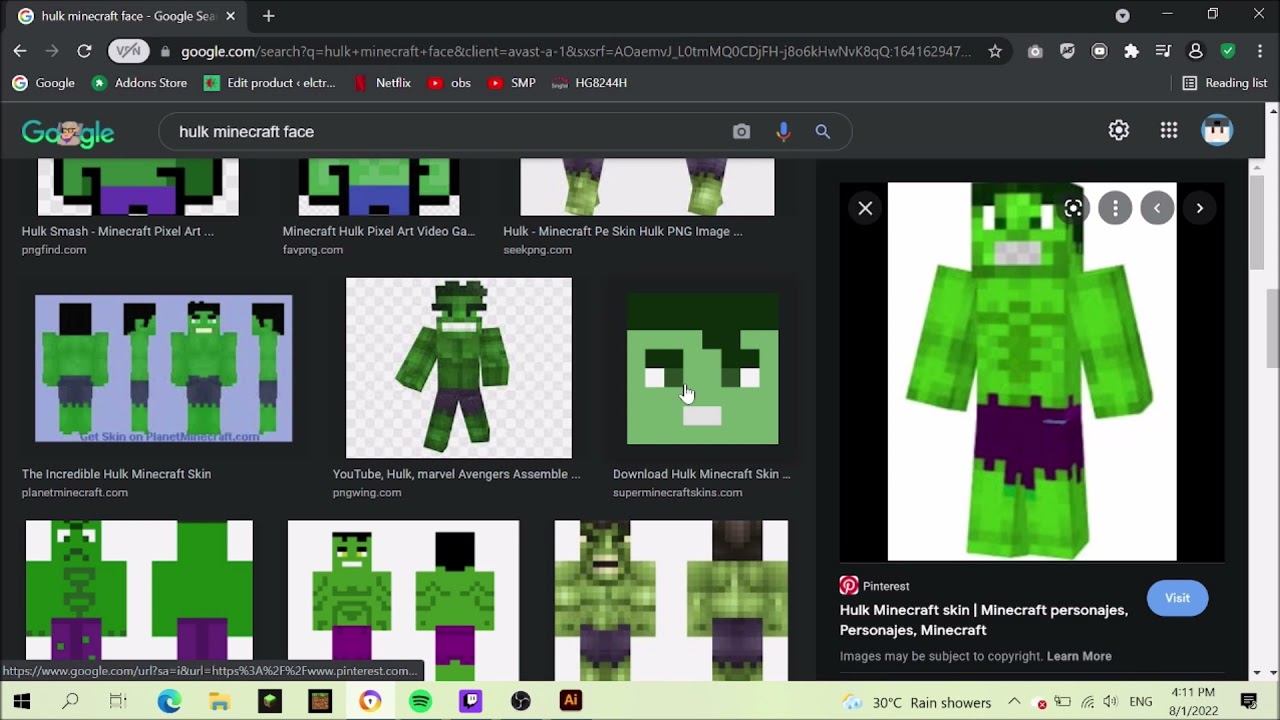Click the Visit button

click(1177, 598)
